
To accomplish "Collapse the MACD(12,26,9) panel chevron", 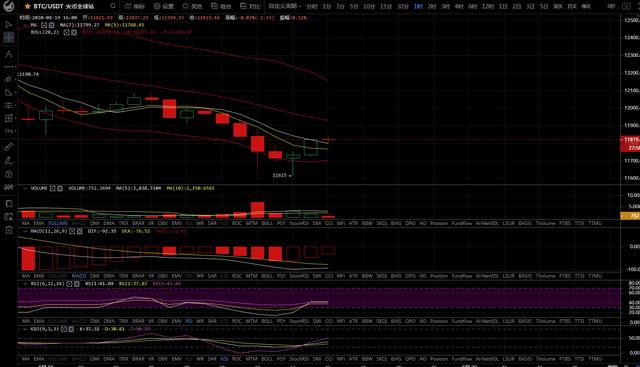I will click(x=25, y=231).
